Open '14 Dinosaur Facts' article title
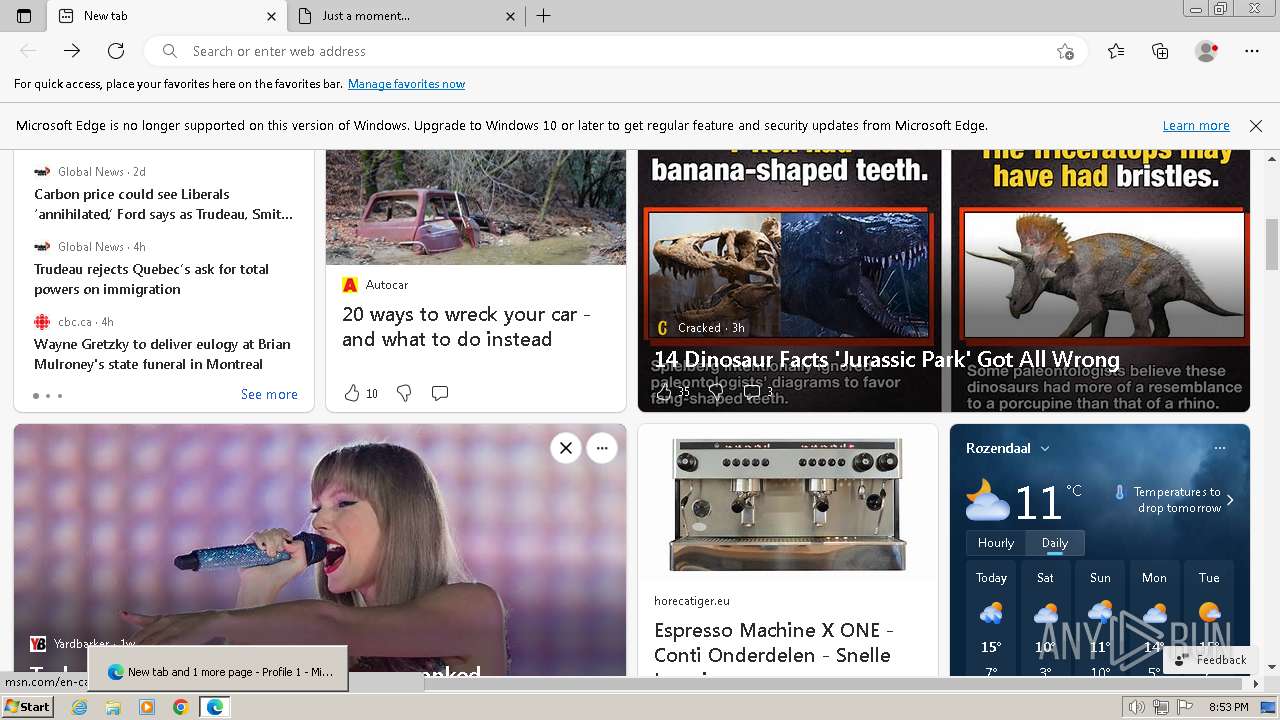The height and width of the screenshot is (720, 1280). pos(886,360)
